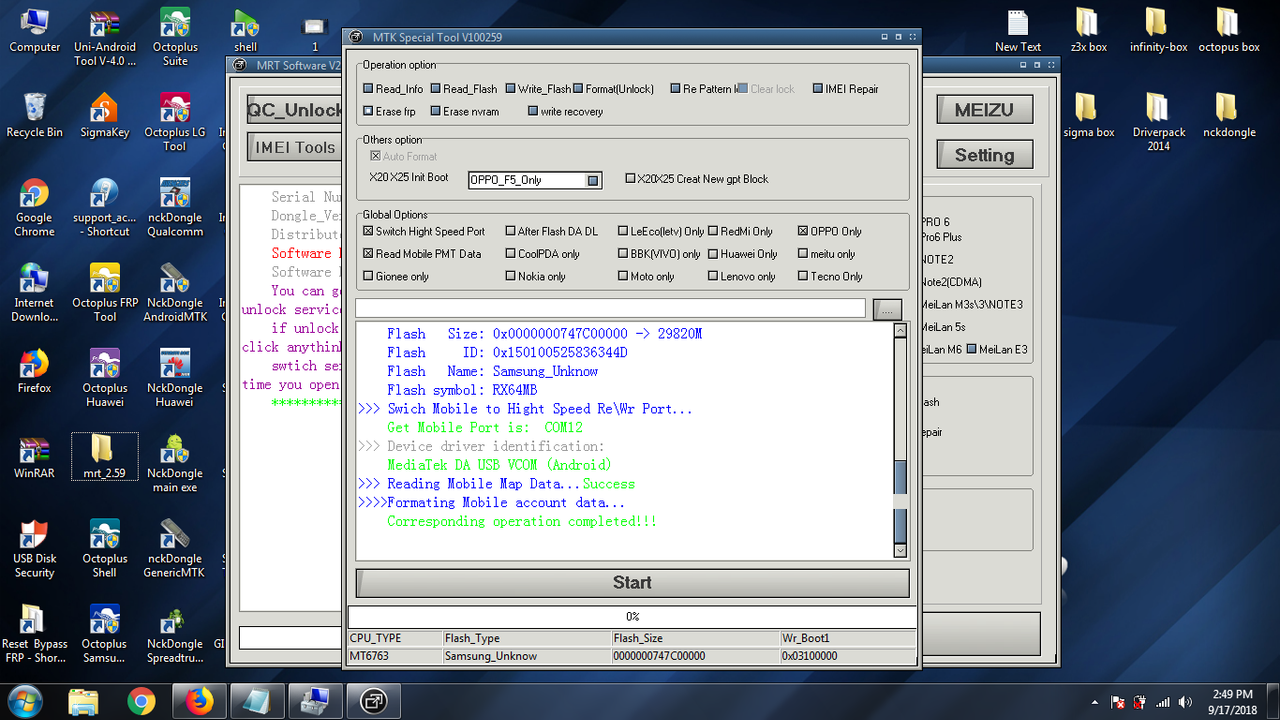
Task: Open the NckDongle main exe shortcut
Action: click(175, 464)
